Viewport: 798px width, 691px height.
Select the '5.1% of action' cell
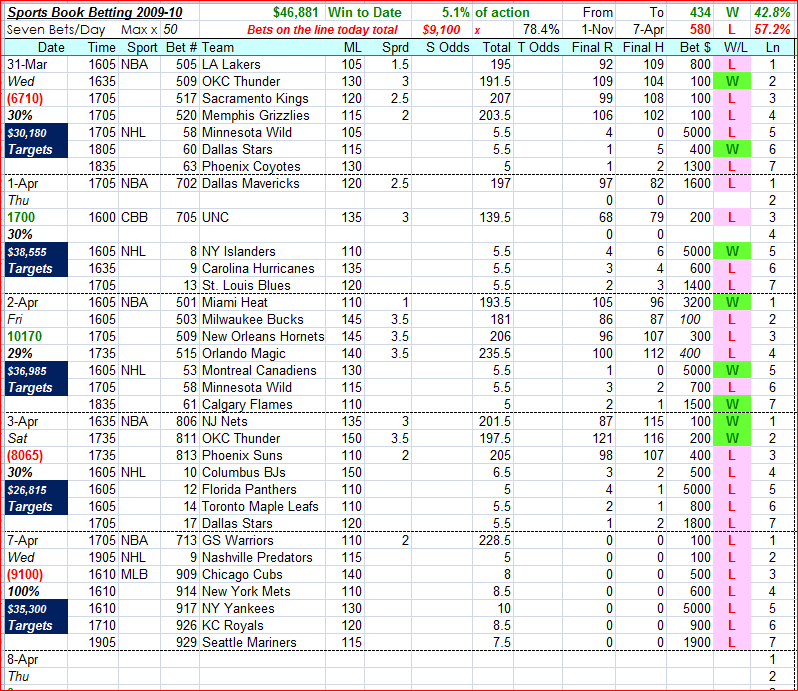pyautogui.click(x=486, y=12)
